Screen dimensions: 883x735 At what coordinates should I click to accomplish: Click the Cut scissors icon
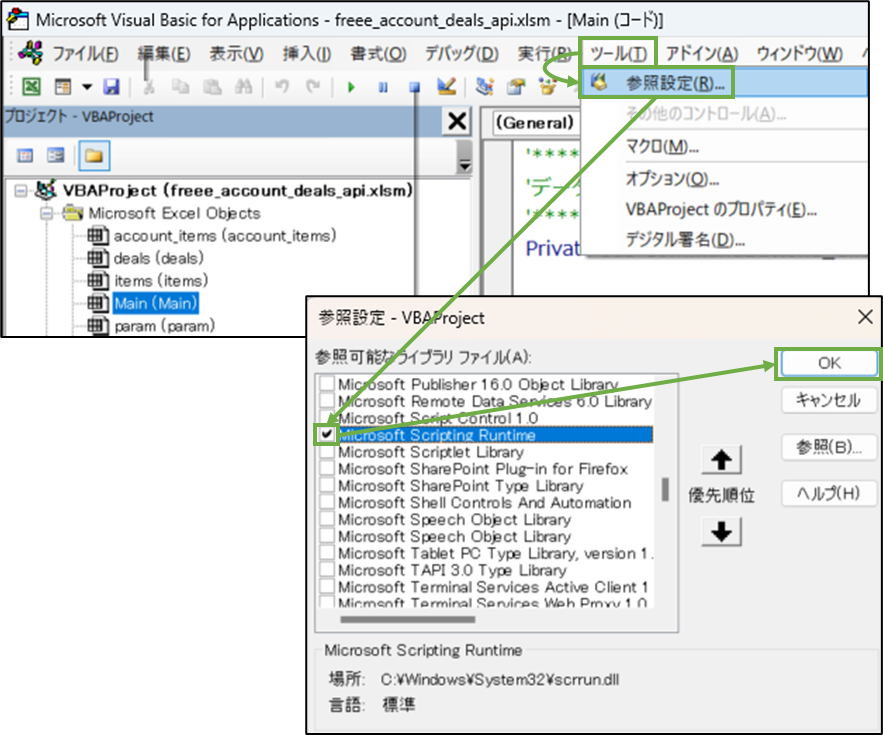tap(149, 87)
